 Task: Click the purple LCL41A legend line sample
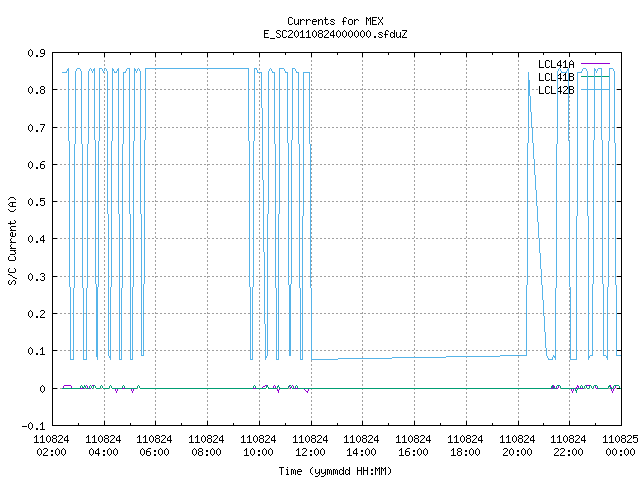pyautogui.click(x=595, y=64)
